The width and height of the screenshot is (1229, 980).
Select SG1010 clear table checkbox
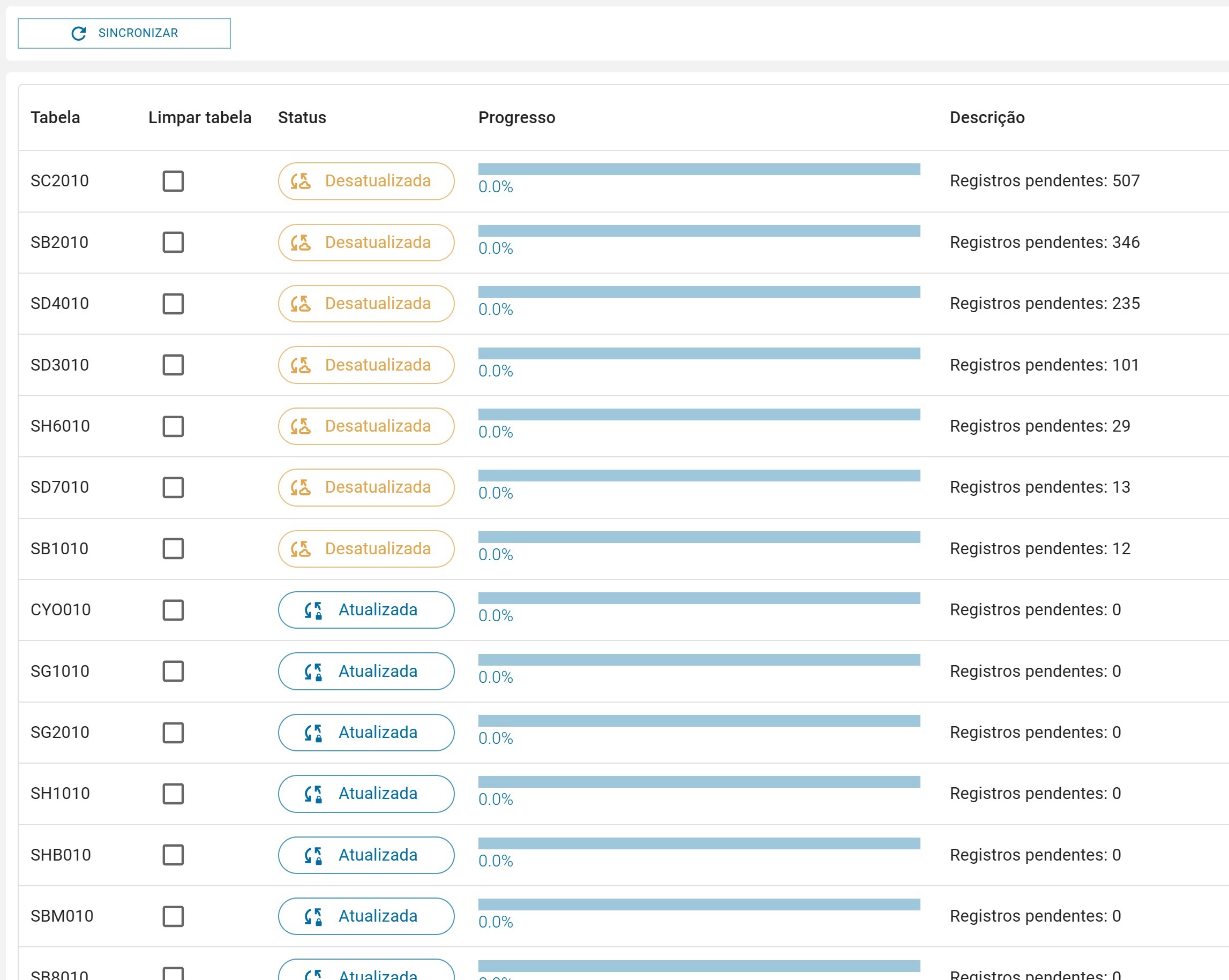173,671
